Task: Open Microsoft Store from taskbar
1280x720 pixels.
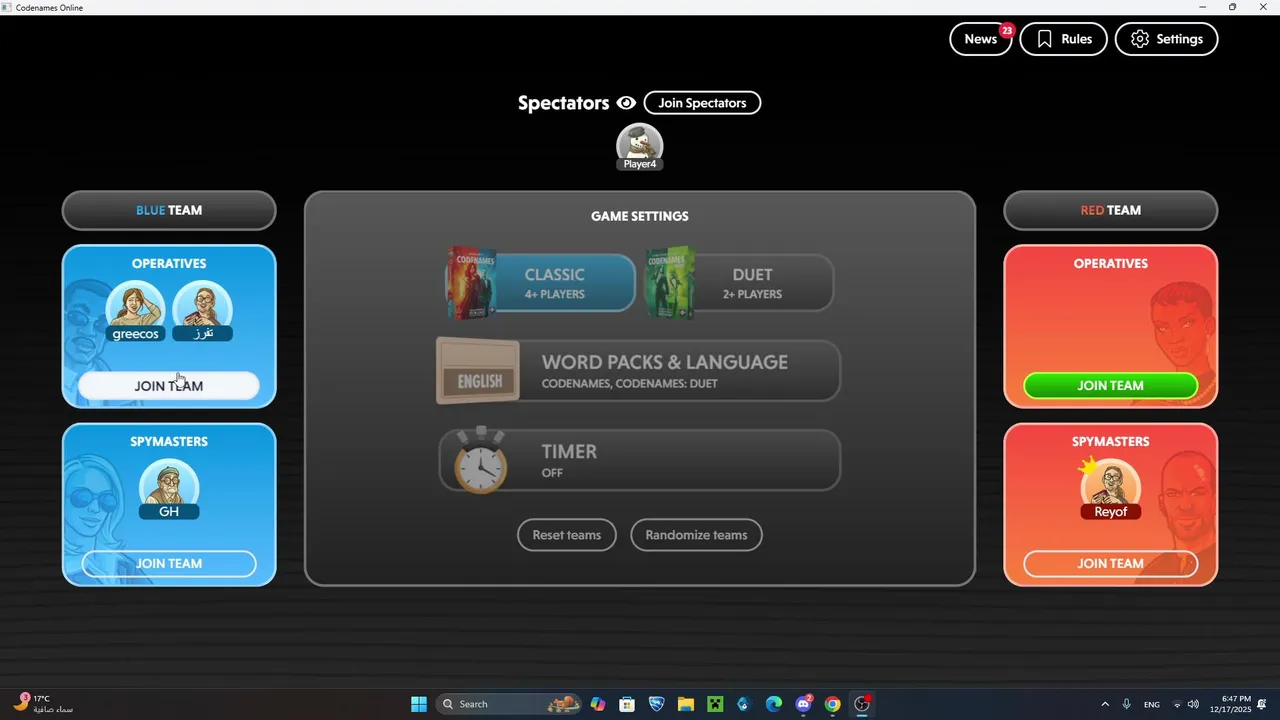Action: [627, 704]
